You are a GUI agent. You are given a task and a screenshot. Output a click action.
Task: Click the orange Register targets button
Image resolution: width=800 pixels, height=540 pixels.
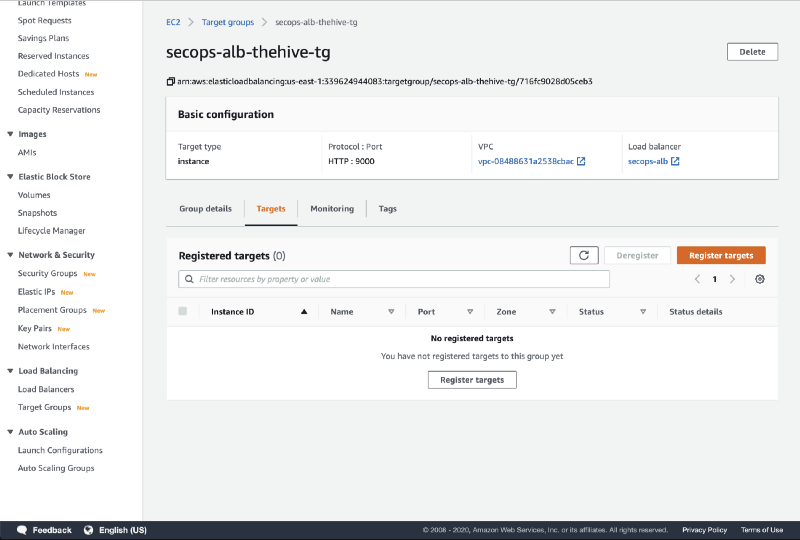(721, 255)
